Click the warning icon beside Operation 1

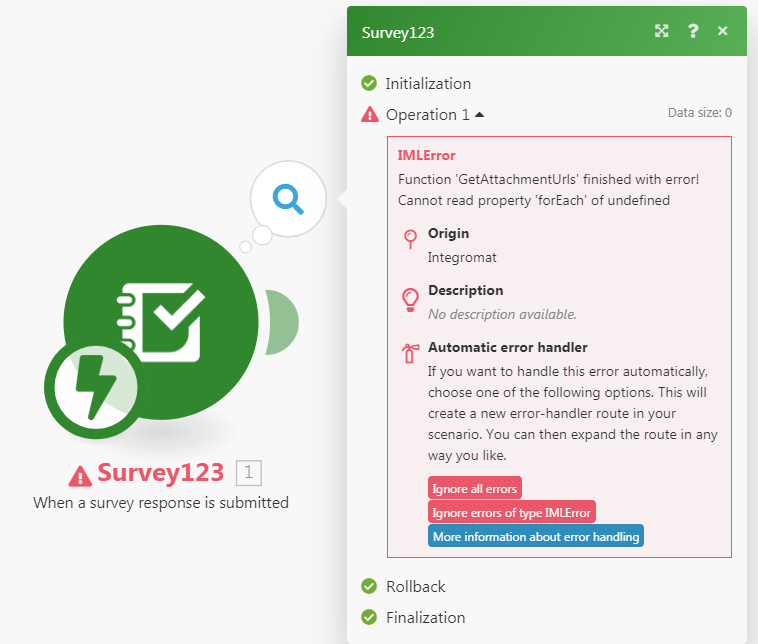coord(370,115)
